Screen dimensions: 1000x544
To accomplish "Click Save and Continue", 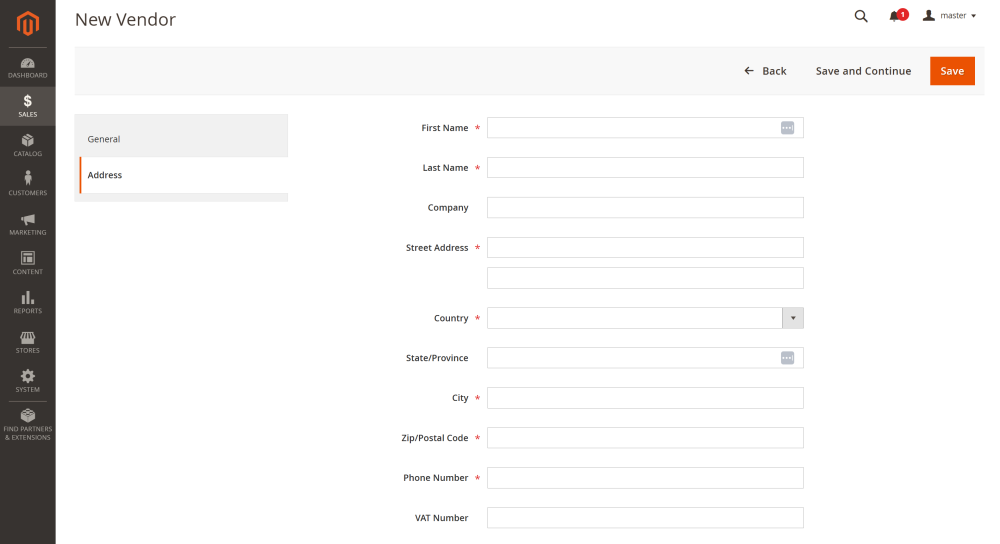I will 863,71.
